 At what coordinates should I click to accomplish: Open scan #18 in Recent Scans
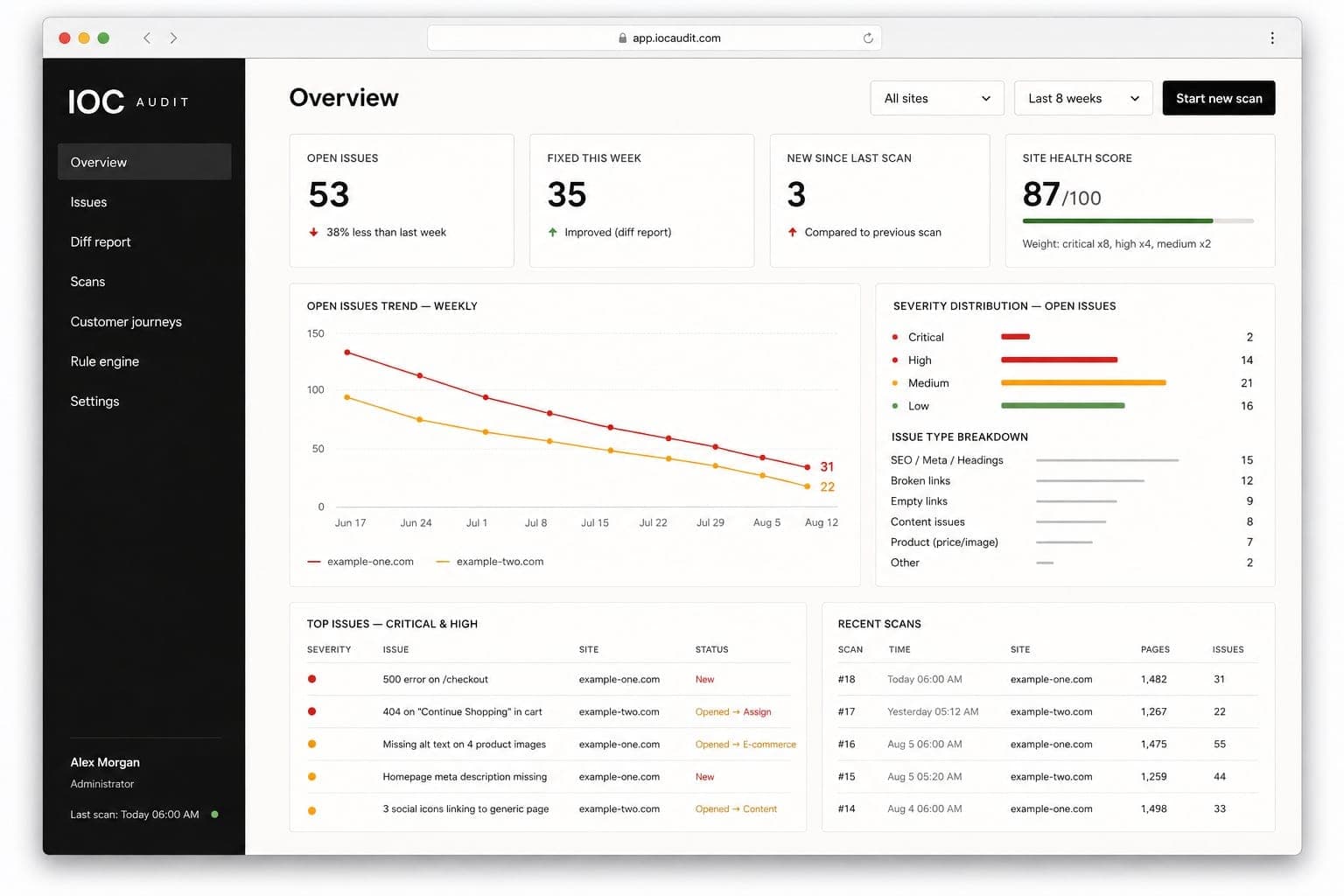[x=1047, y=679]
